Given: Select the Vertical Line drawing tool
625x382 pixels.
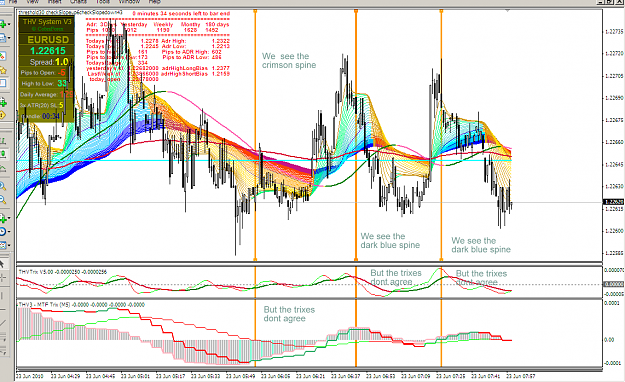Looking at the screenshot, I should (x=2, y=295).
